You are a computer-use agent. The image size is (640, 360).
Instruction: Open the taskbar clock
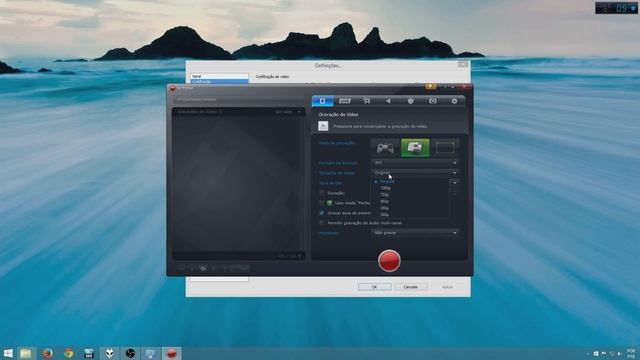tap(631, 353)
